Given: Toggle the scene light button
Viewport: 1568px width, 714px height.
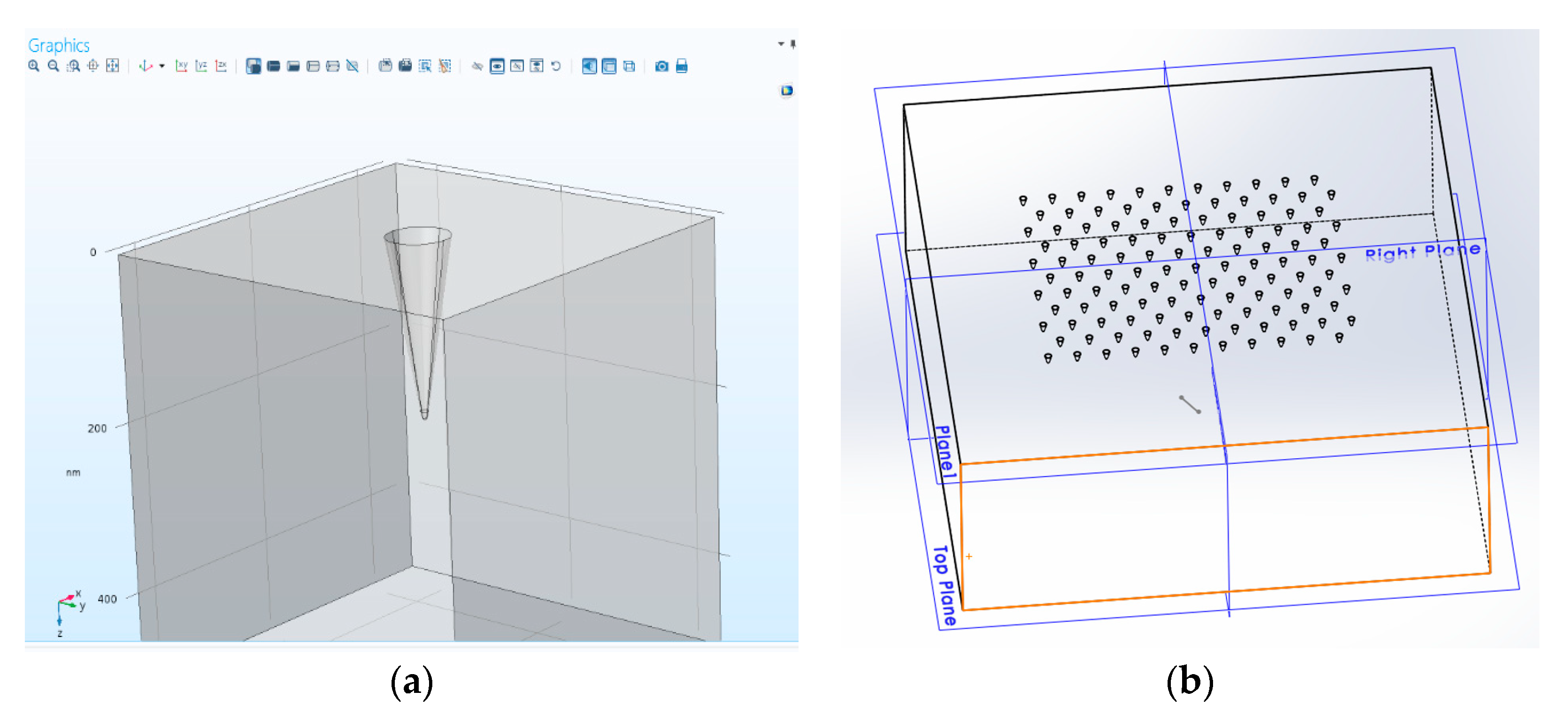Looking at the screenshot, I should (589, 66).
